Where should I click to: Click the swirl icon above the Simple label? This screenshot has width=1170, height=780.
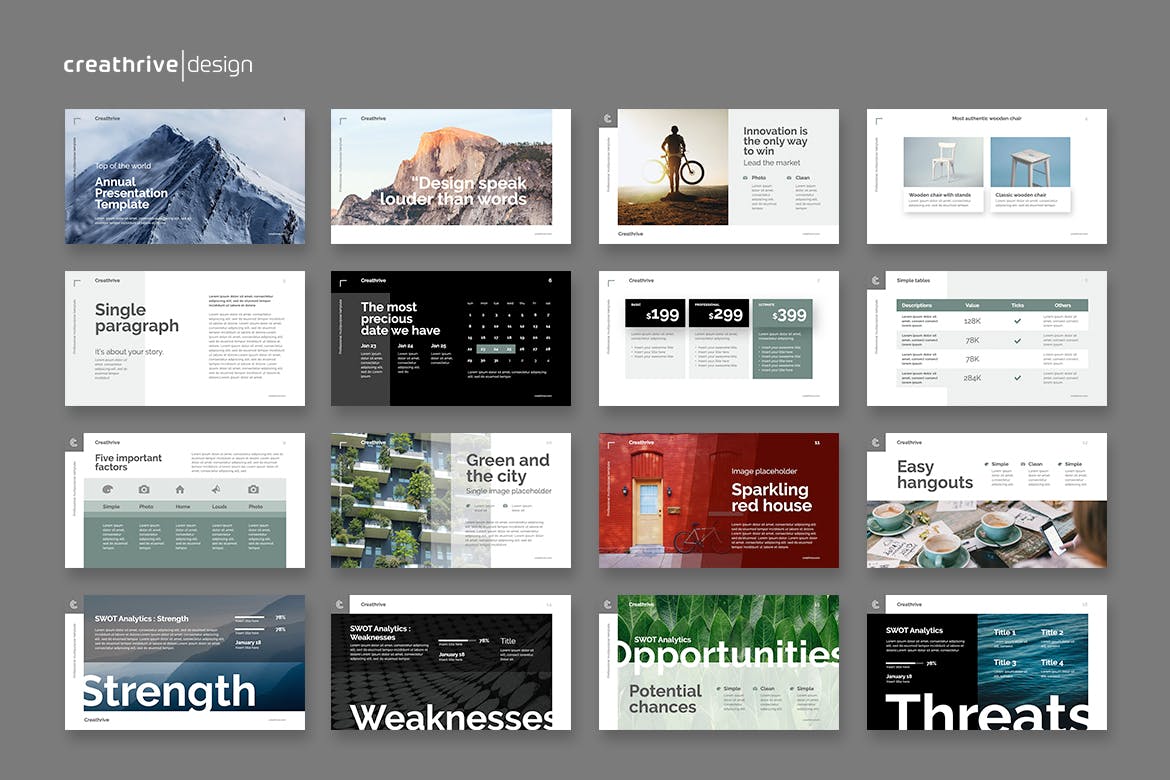[x=109, y=489]
